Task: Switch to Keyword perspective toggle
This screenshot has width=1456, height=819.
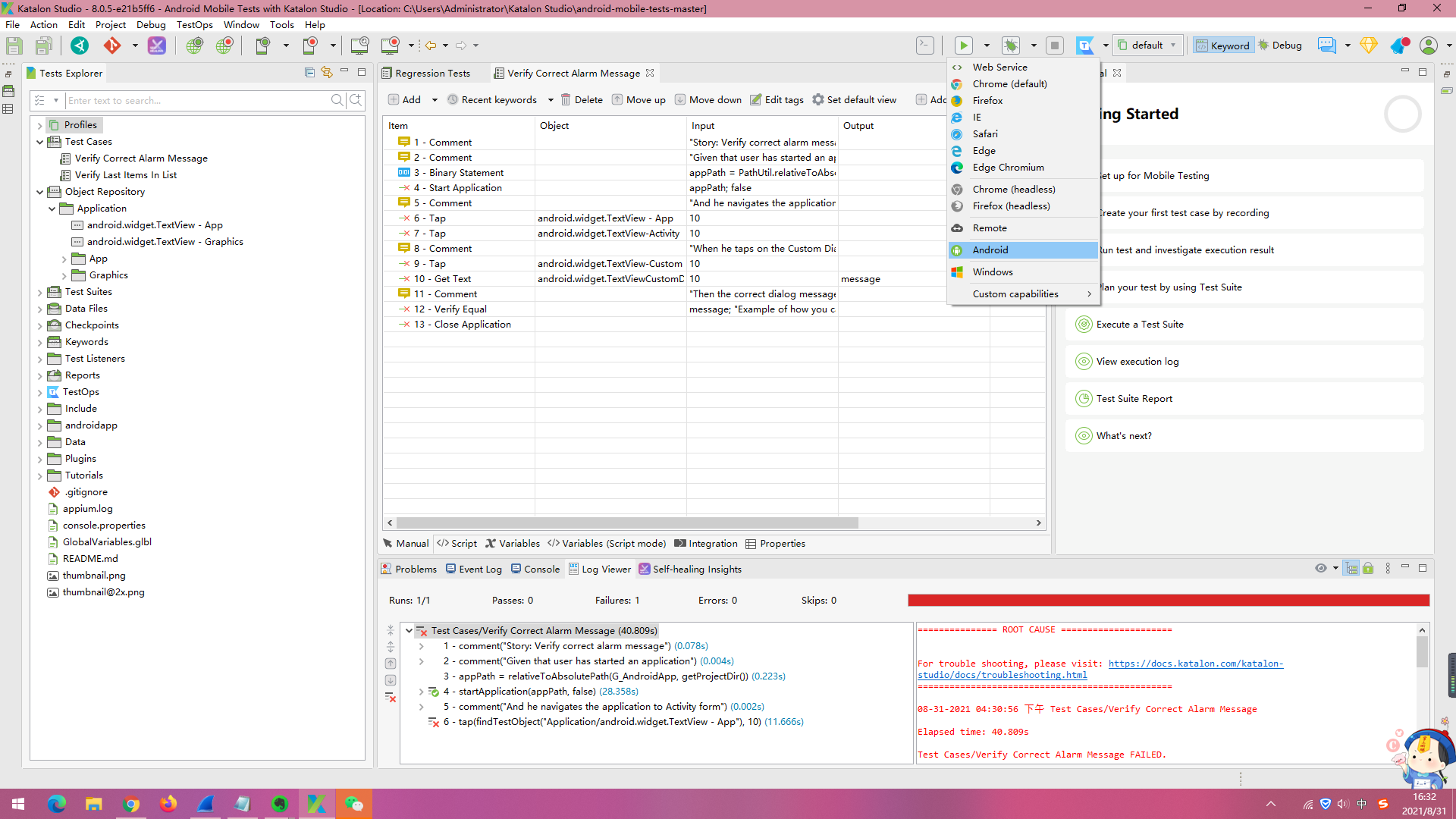Action: point(1222,45)
